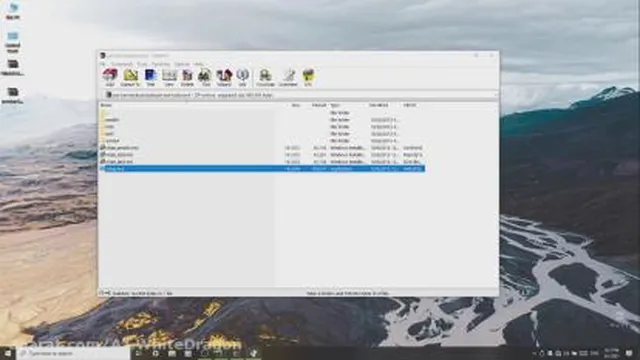Open the File menu
Viewport: 640px width, 360px height.
(x=103, y=64)
